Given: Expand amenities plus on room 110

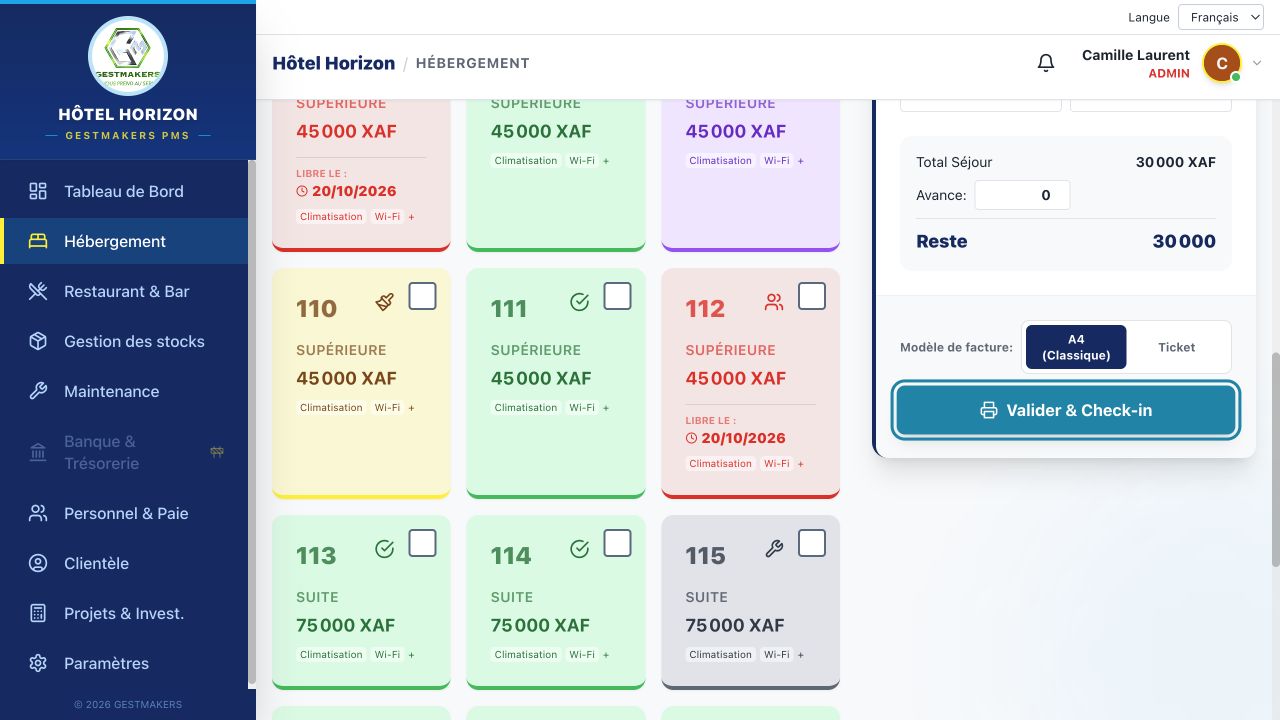Looking at the screenshot, I should [411, 408].
